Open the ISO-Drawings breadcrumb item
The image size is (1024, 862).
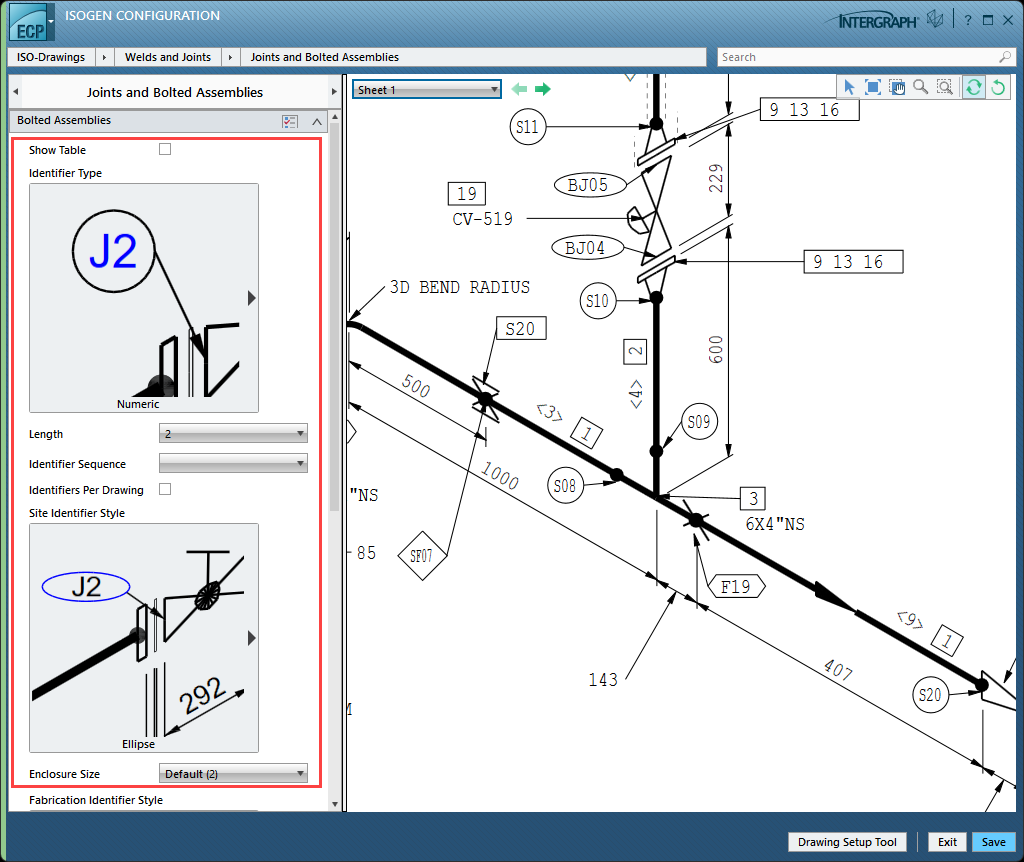click(54, 57)
